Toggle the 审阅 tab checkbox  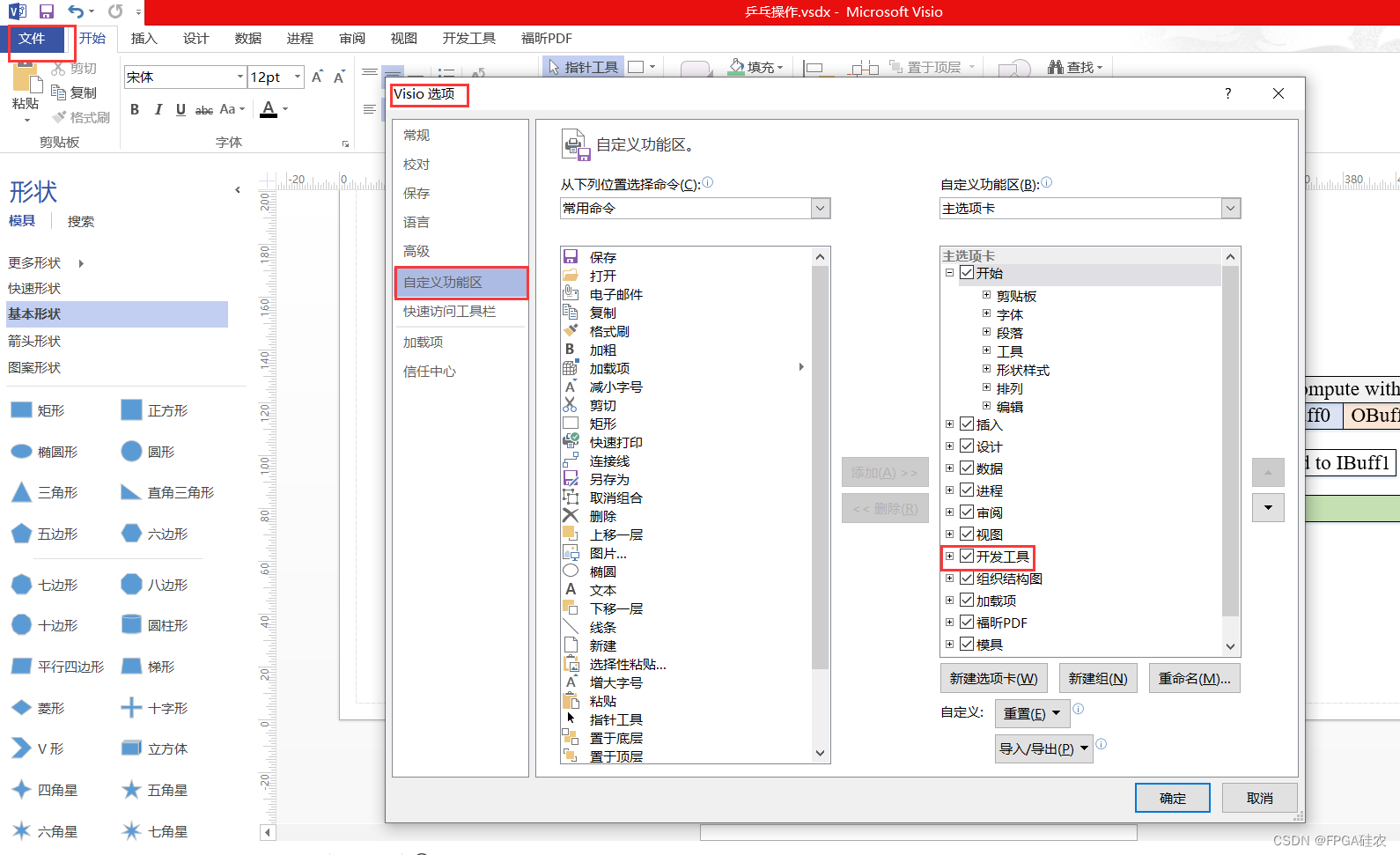(x=967, y=512)
